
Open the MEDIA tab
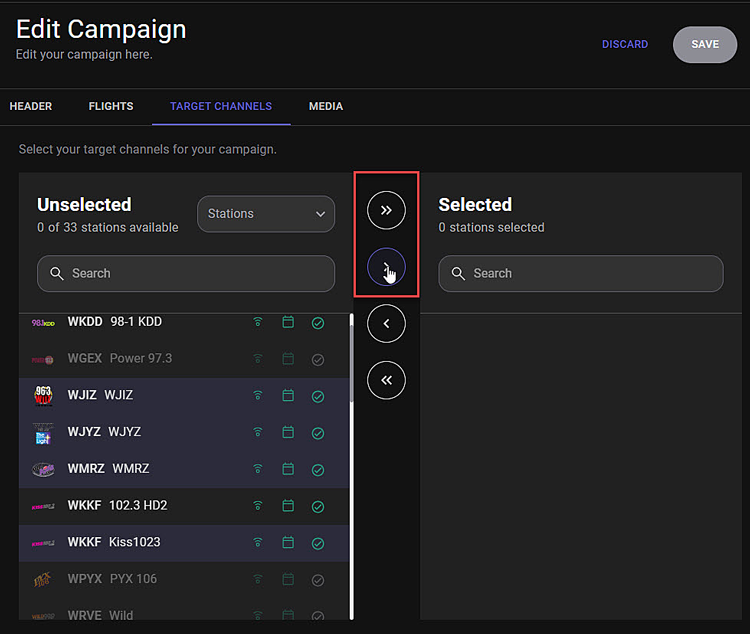click(x=326, y=106)
